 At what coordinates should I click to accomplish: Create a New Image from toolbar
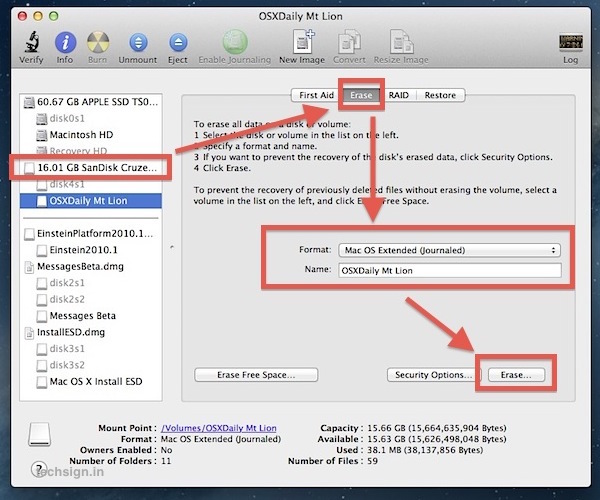point(303,41)
